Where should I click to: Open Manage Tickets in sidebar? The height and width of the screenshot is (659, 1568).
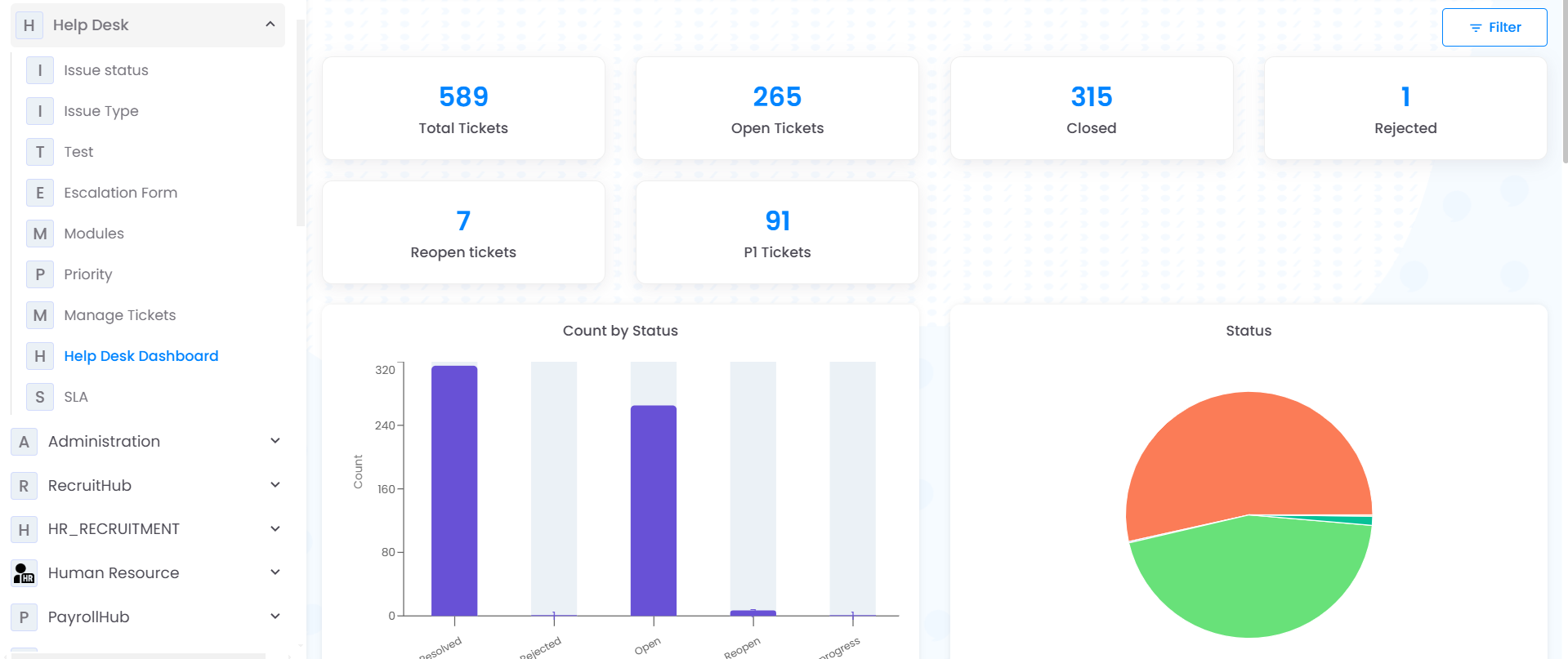[119, 315]
